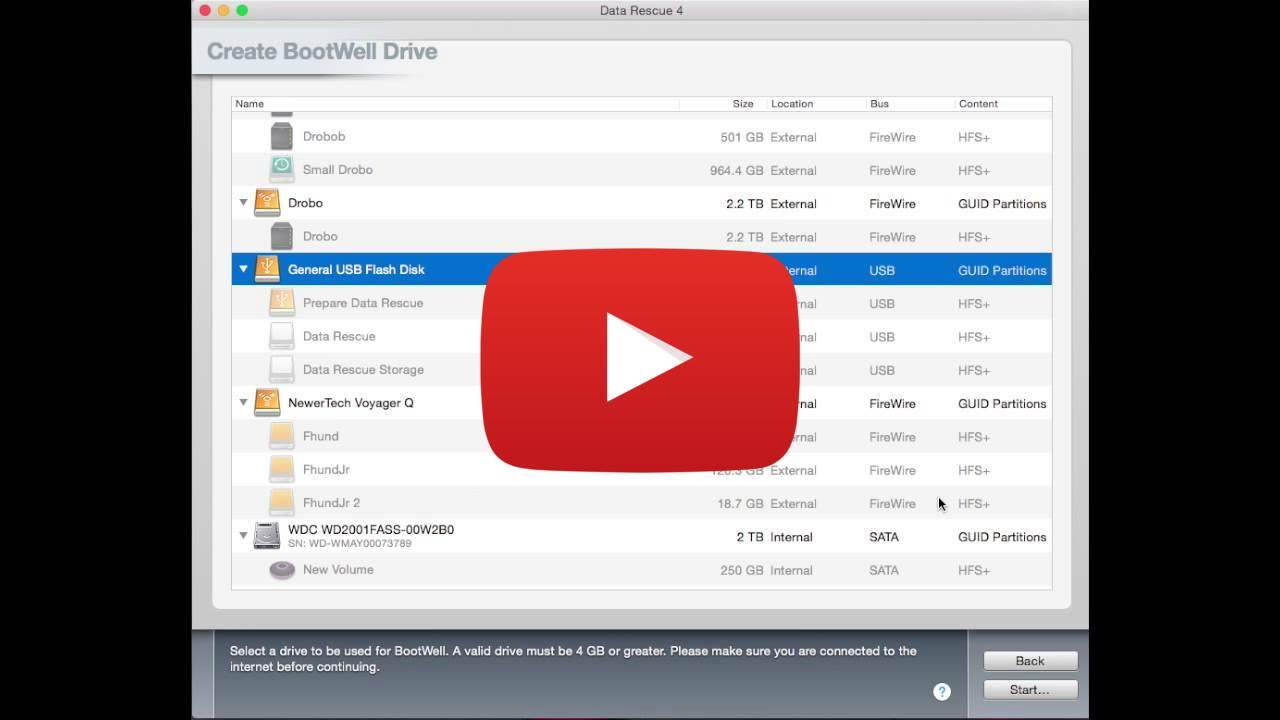The height and width of the screenshot is (720, 1280).
Task: Collapse the General USB Flash Disk tree
Action: click(x=243, y=269)
